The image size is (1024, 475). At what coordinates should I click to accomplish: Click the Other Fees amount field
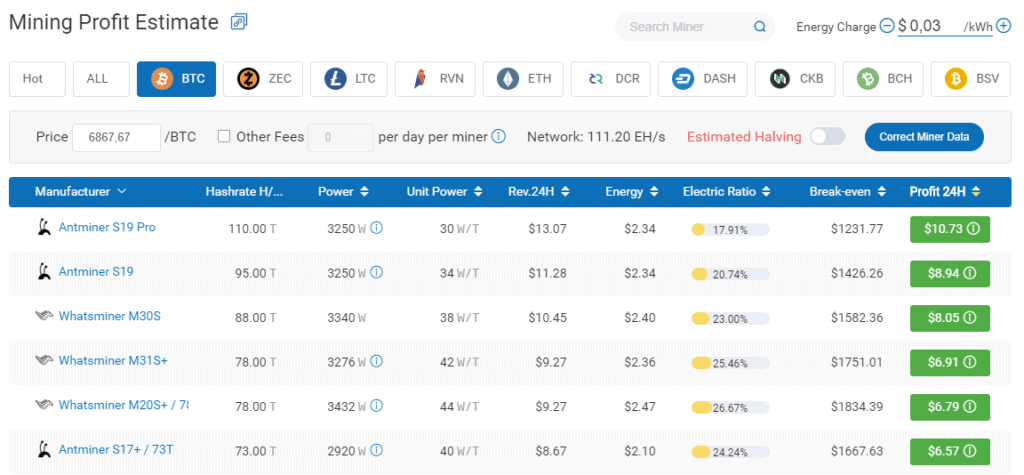(340, 137)
